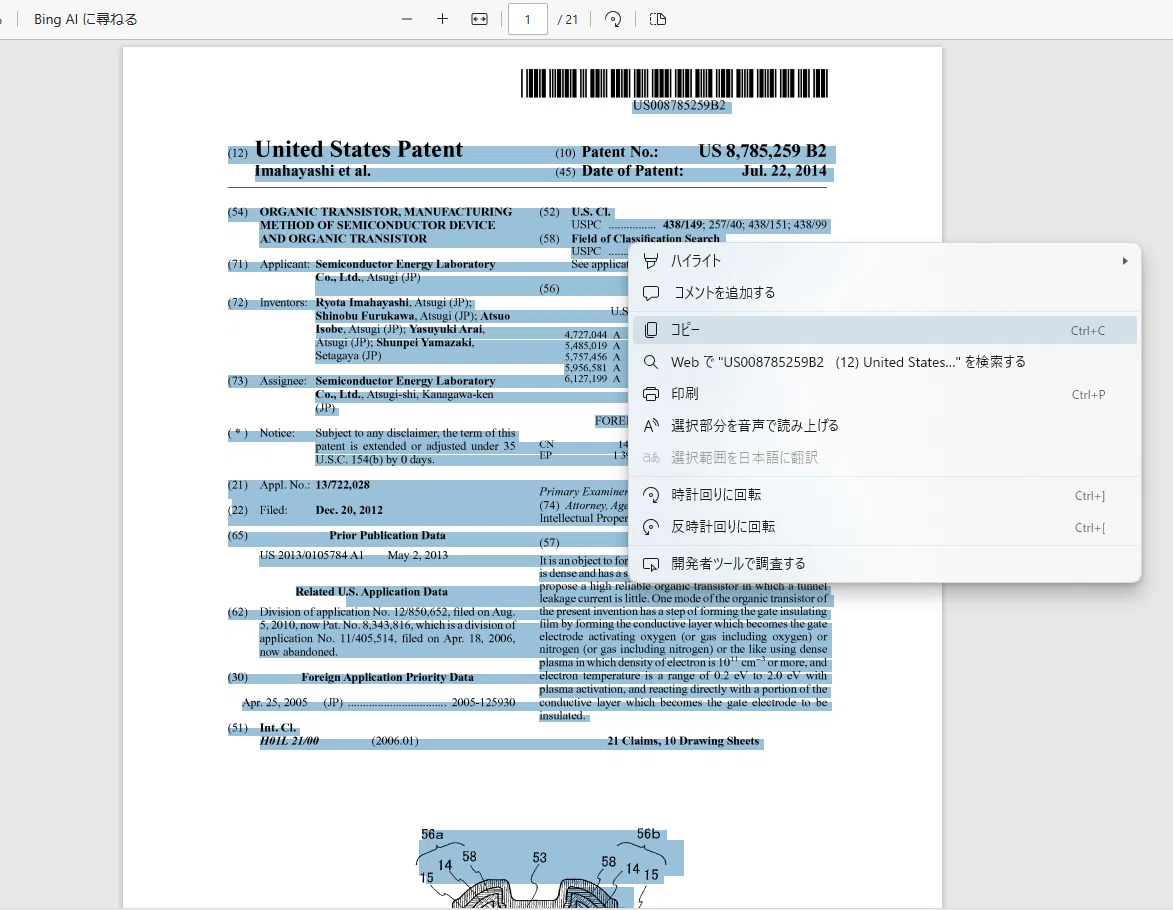
Task: Click 'Shunpei Yamazaki' inventor name
Action: click(x=424, y=343)
